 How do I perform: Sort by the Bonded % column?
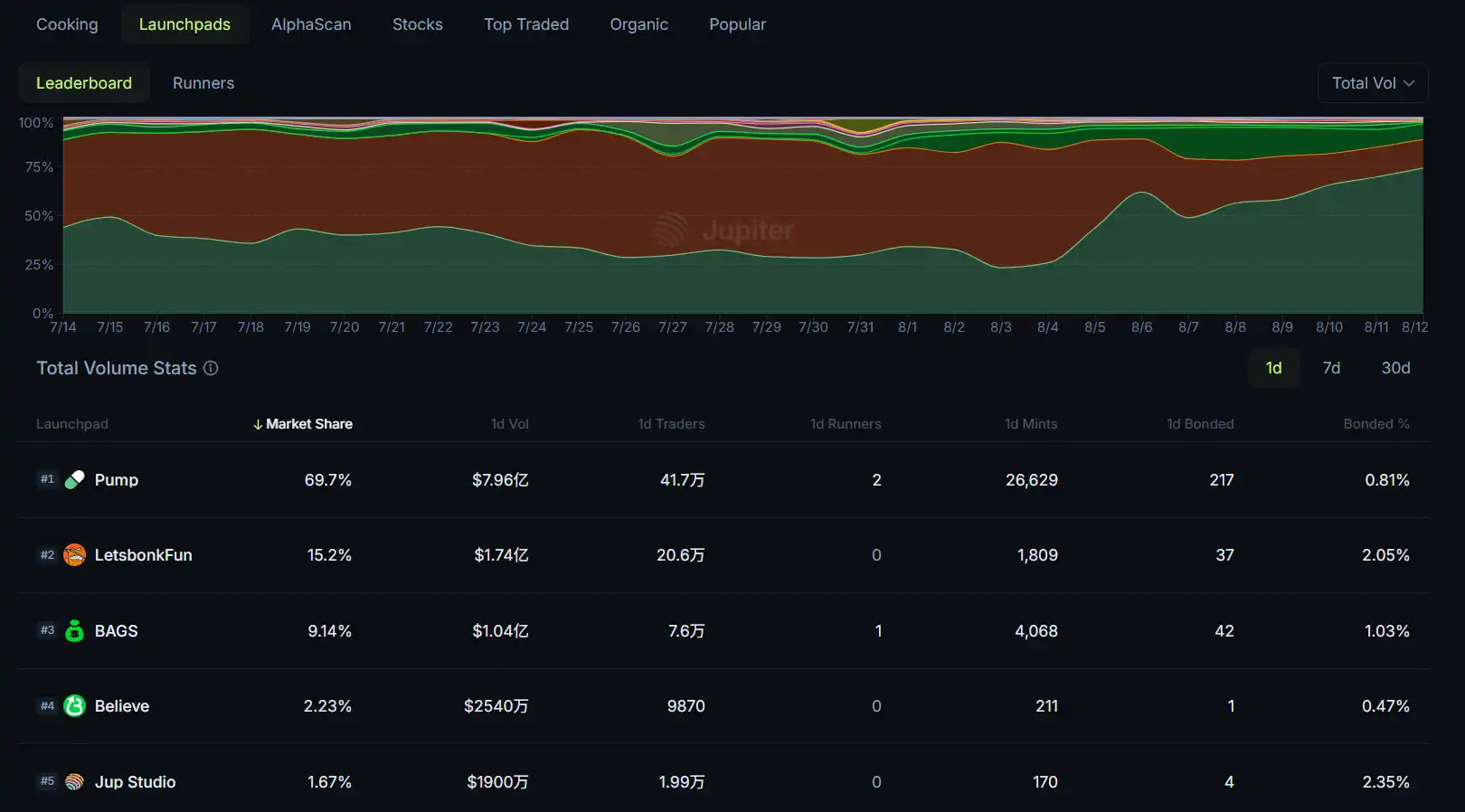pos(1376,424)
